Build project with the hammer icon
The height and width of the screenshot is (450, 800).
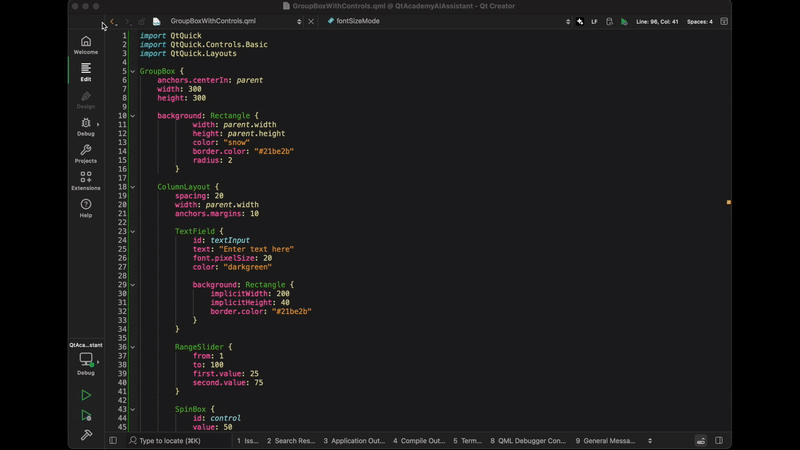[86, 435]
